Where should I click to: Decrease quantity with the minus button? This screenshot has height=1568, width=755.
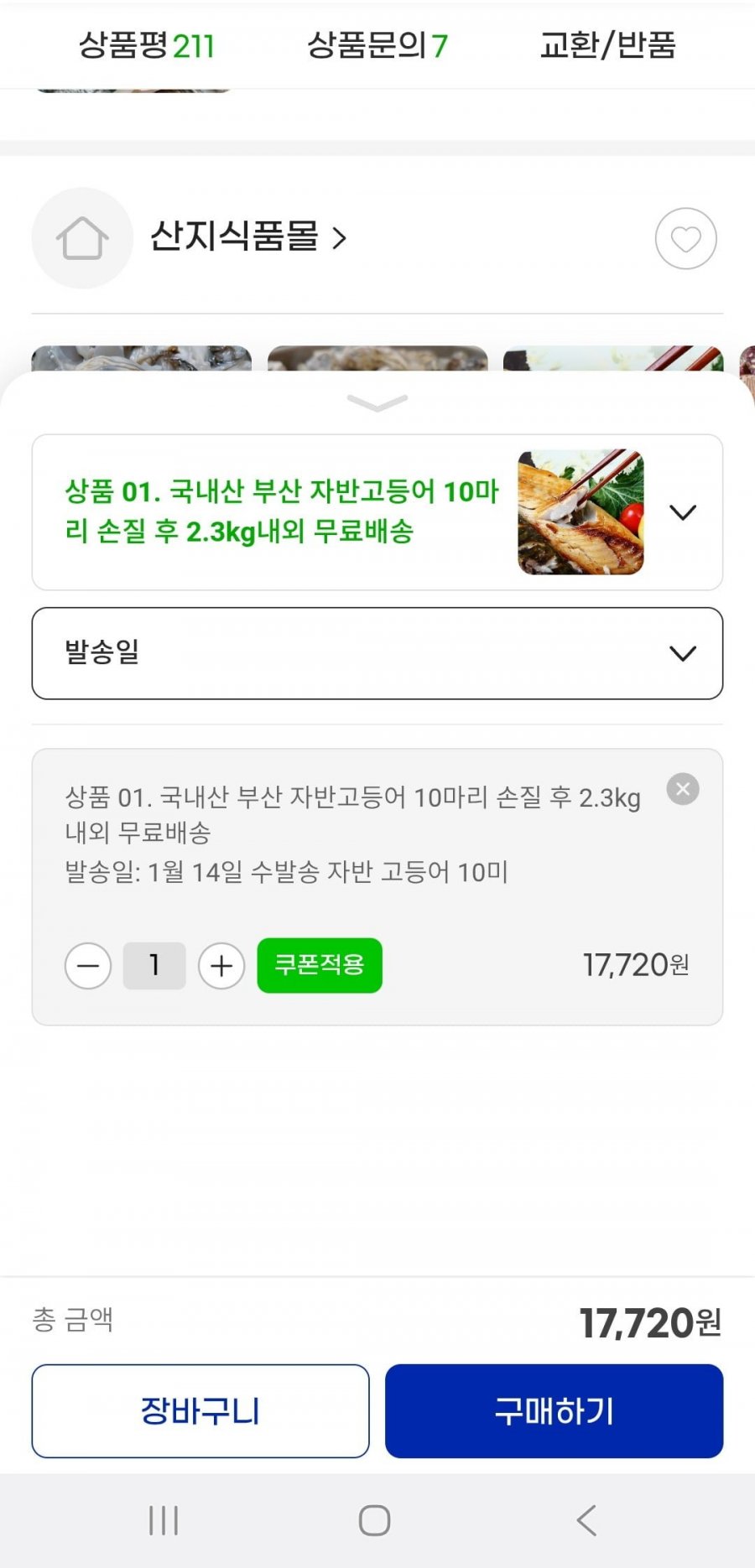(88, 966)
